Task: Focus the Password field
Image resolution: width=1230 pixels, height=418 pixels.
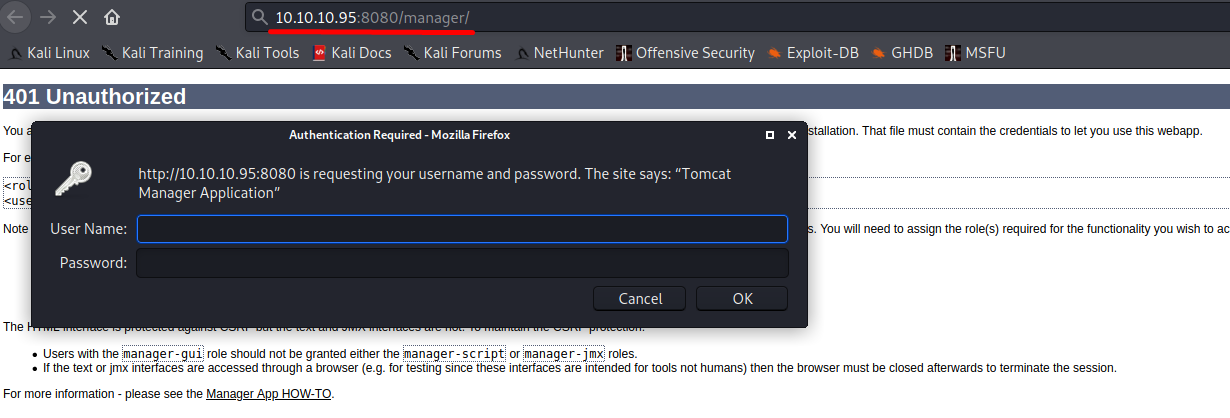Action: [462, 263]
